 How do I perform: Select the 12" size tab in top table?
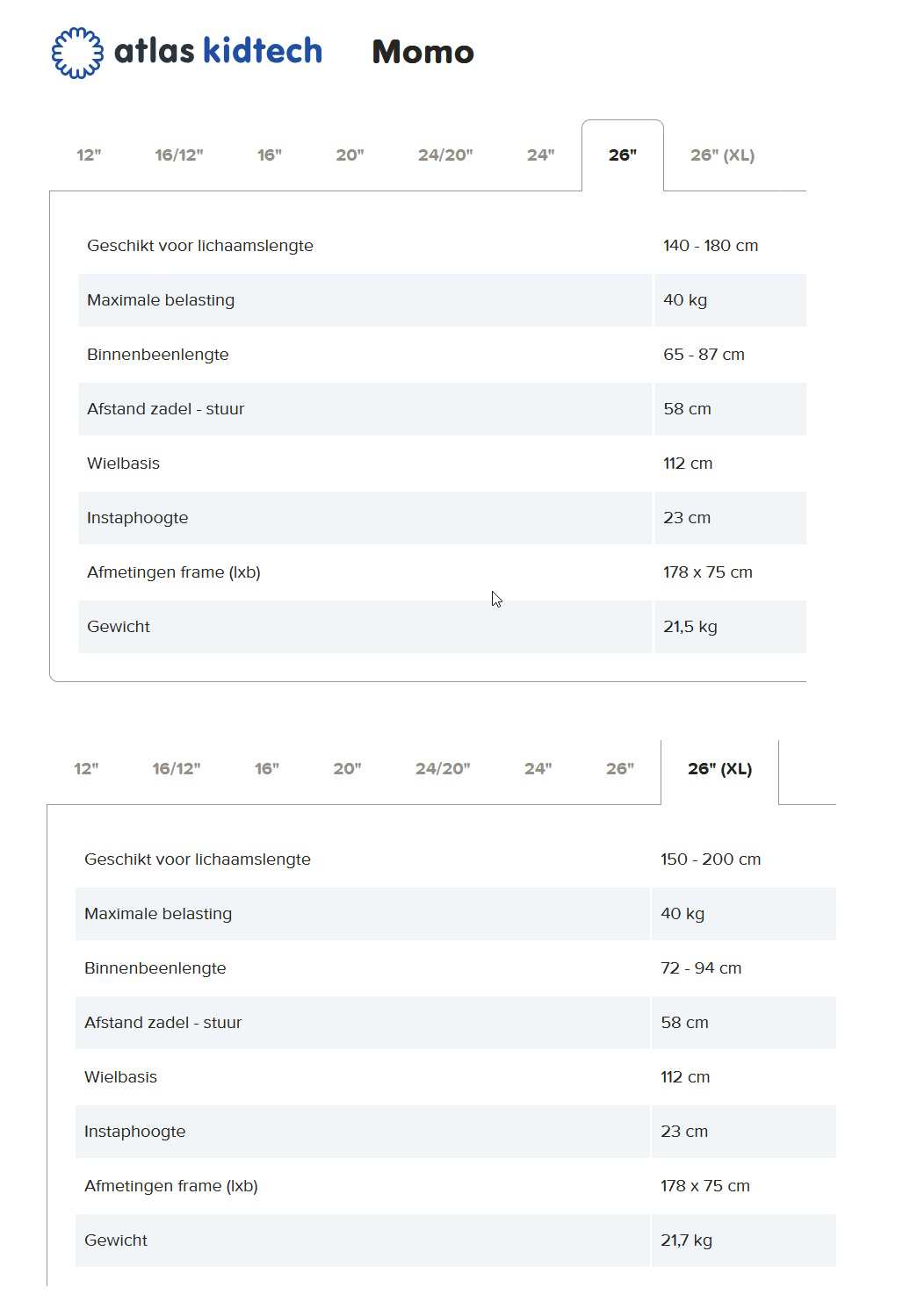[x=90, y=155]
